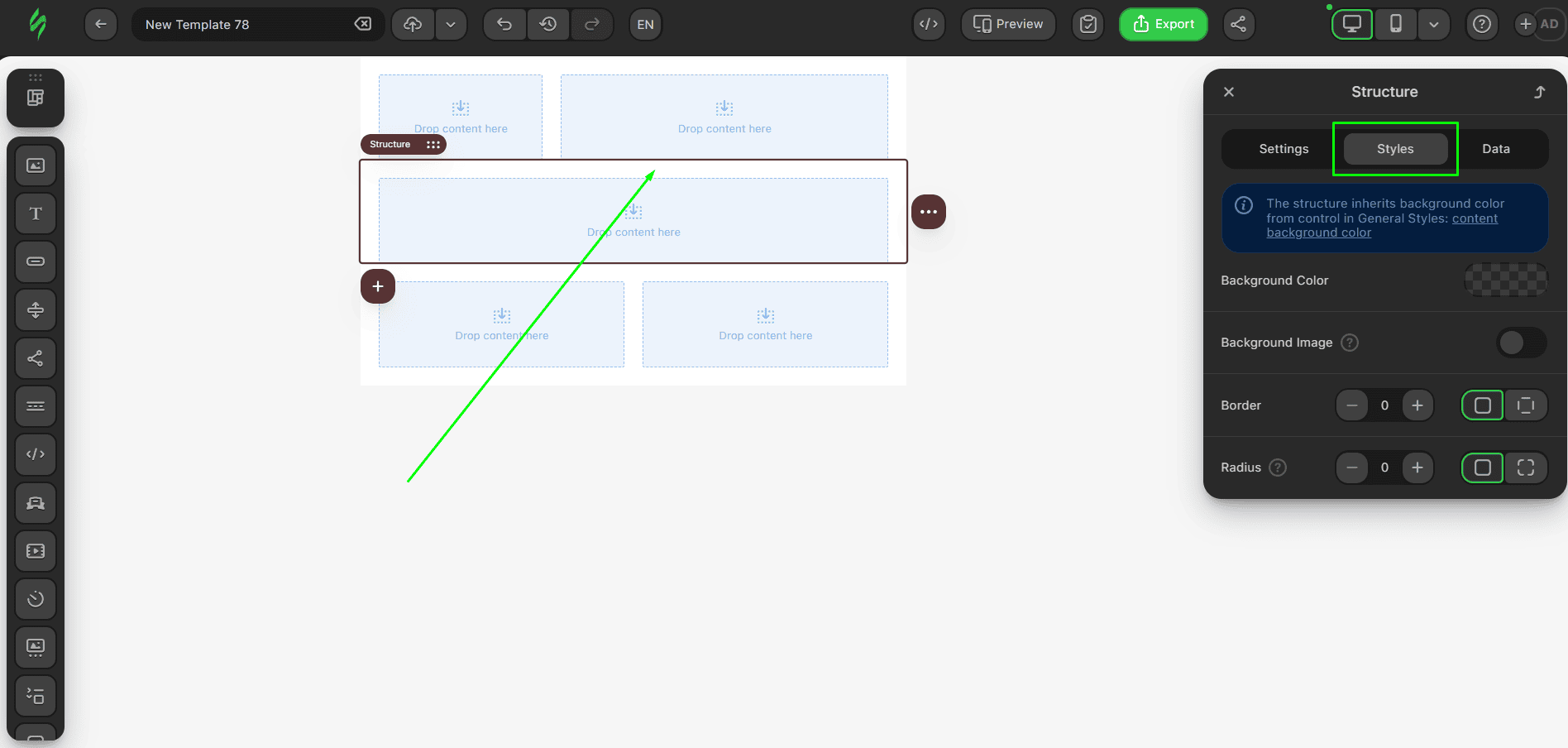Expand the save options dropdown arrow

coord(451,24)
